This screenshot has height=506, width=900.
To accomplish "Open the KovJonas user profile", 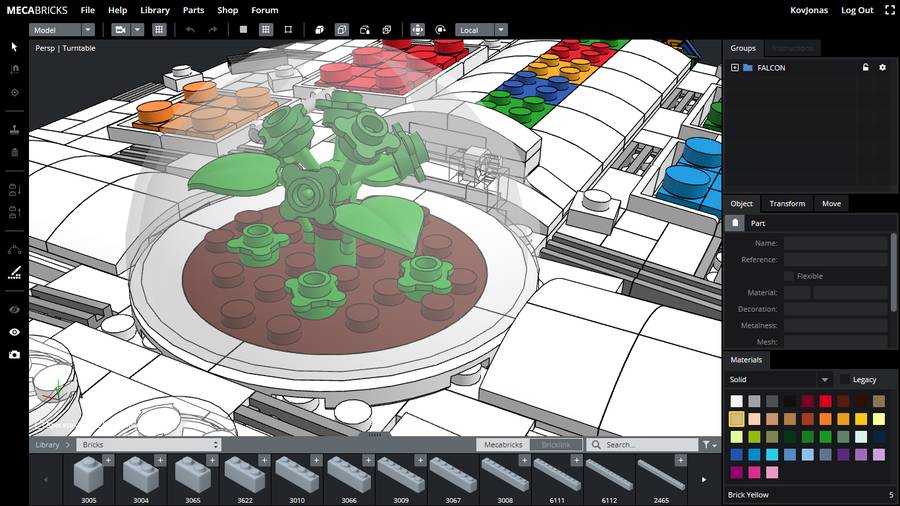I will (x=809, y=10).
